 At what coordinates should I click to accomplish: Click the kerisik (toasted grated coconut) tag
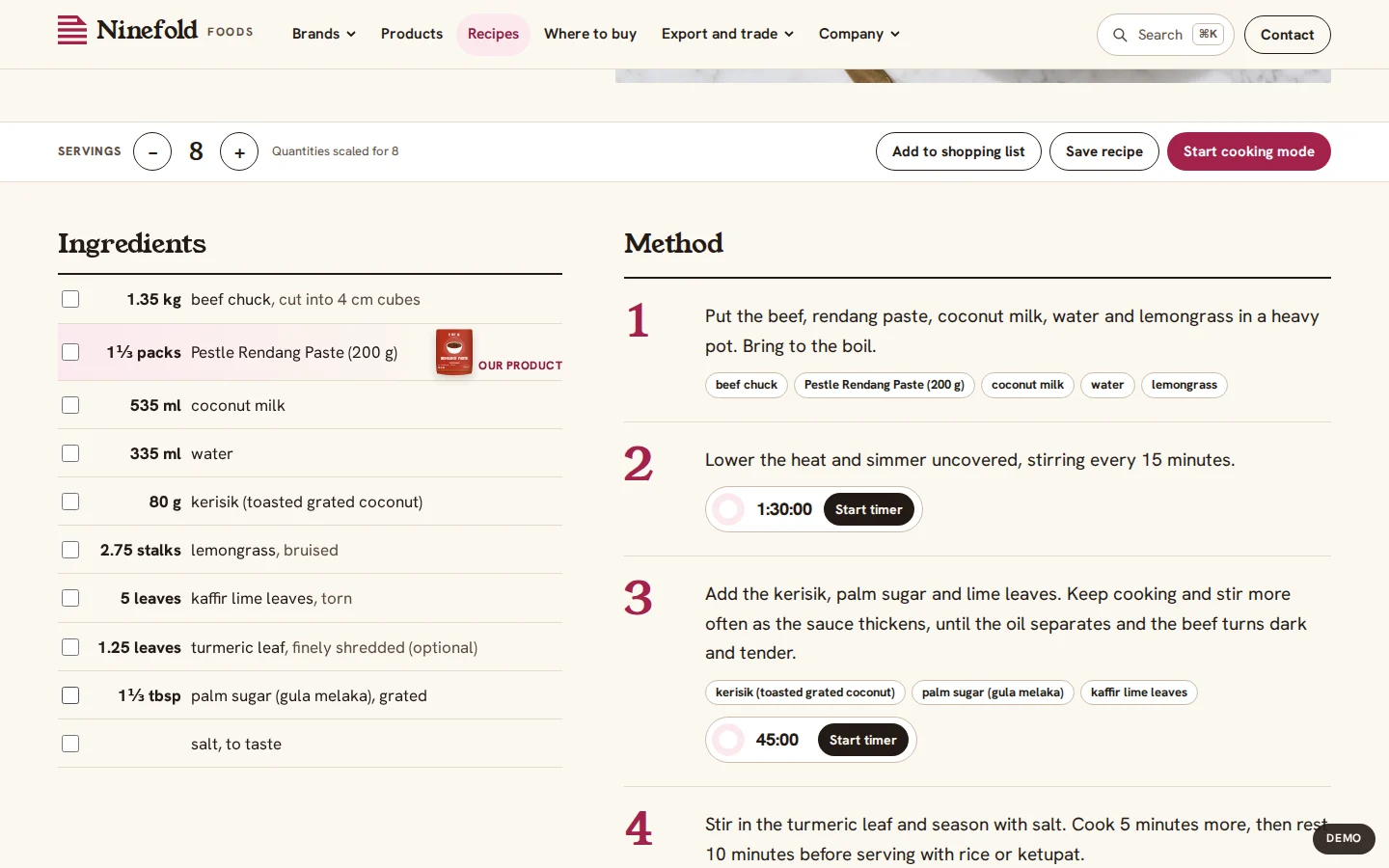[804, 692]
